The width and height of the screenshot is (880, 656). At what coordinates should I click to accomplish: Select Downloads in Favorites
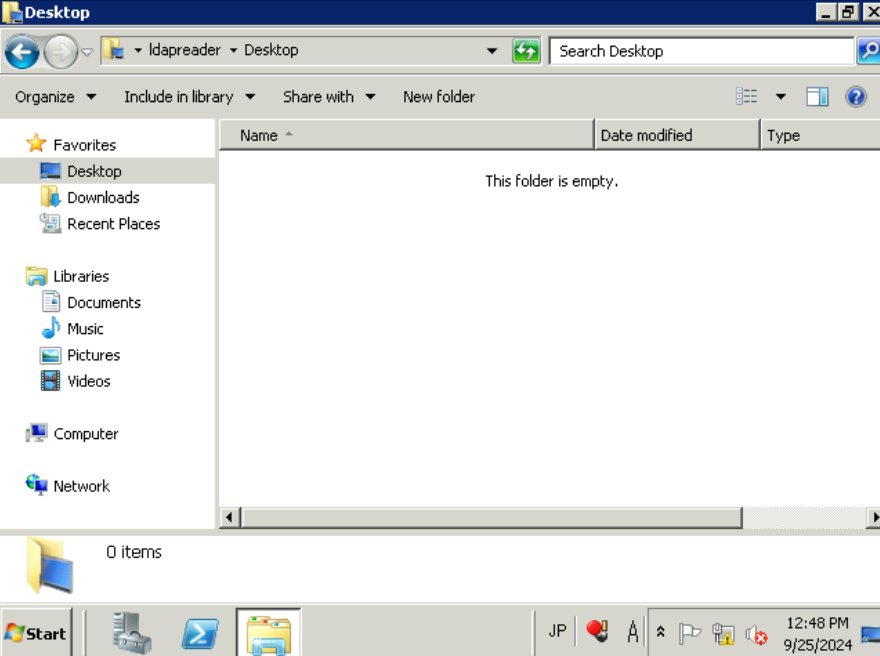[x=103, y=198]
